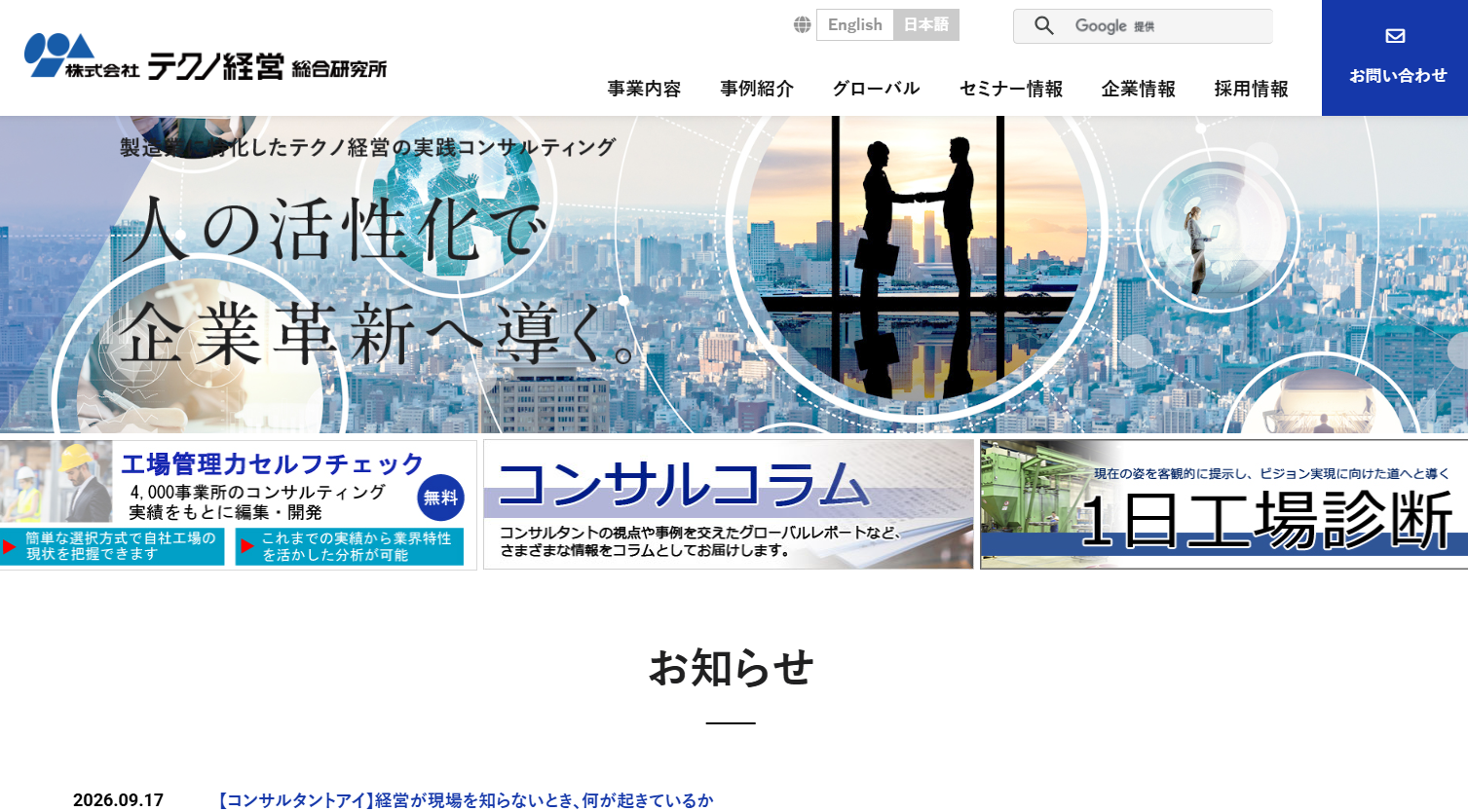Open the 工場管理力セルフチェック banner
1468x812 pixels.
click(x=239, y=504)
